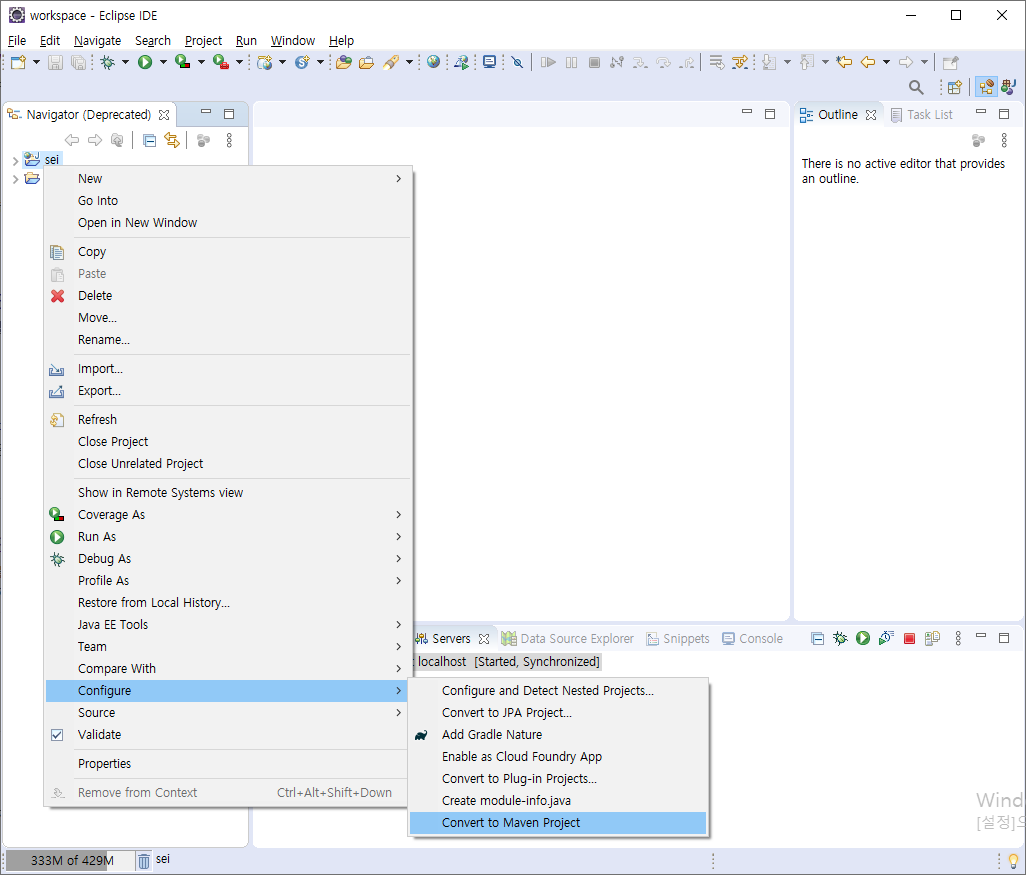Viewport: 1026px width, 875px height.
Task: Click the Coverage run icon in toolbar
Action: [183, 62]
